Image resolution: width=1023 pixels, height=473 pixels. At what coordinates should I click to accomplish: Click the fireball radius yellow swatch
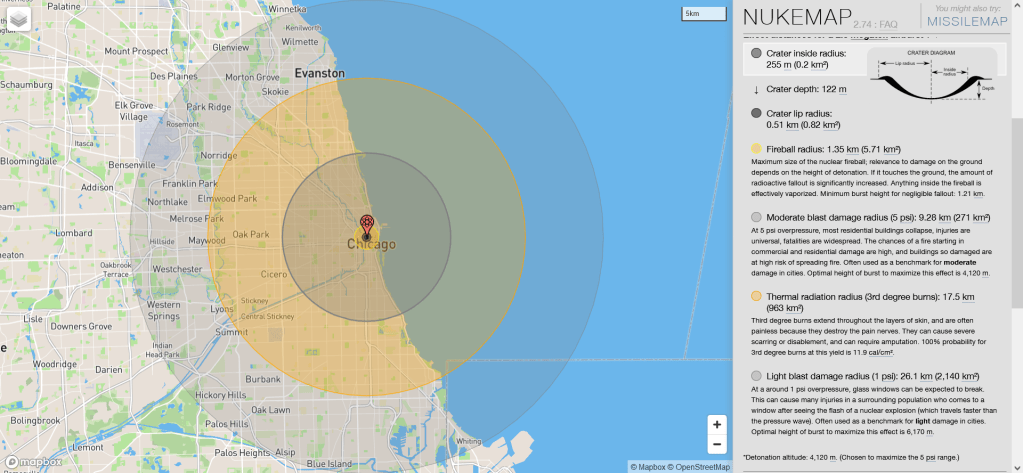click(x=756, y=149)
